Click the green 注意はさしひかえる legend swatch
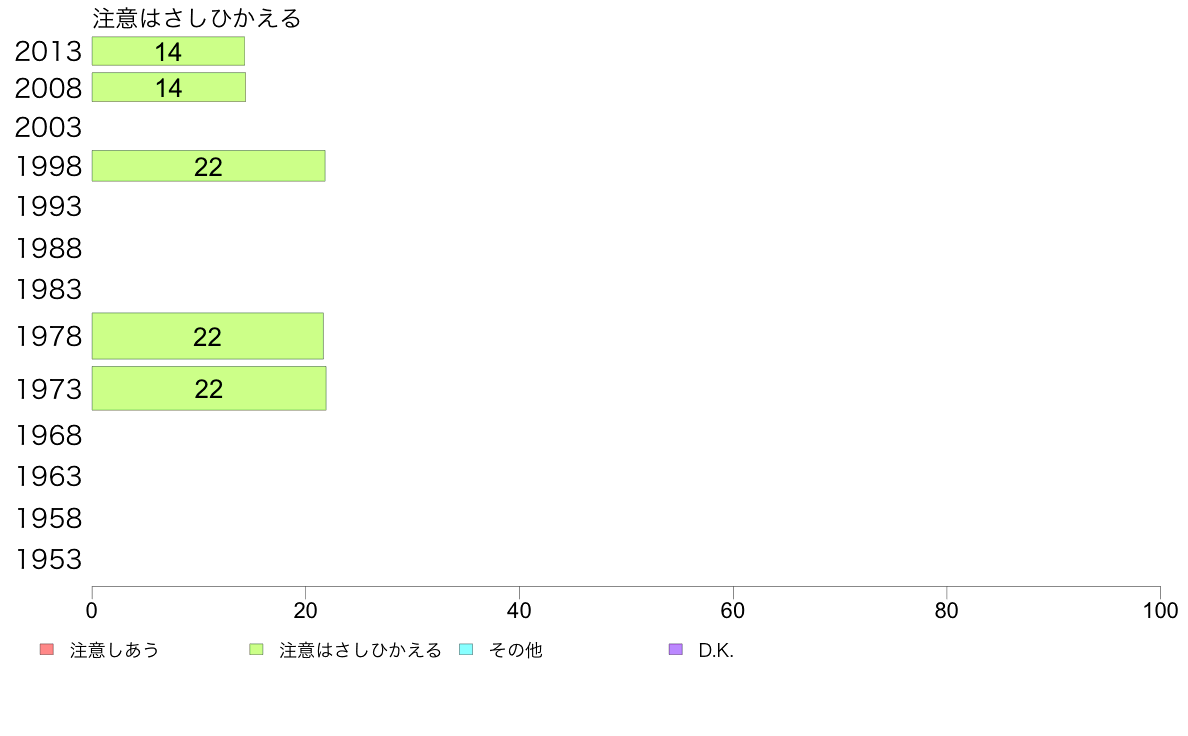The width and height of the screenshot is (1188, 736). click(x=256, y=650)
